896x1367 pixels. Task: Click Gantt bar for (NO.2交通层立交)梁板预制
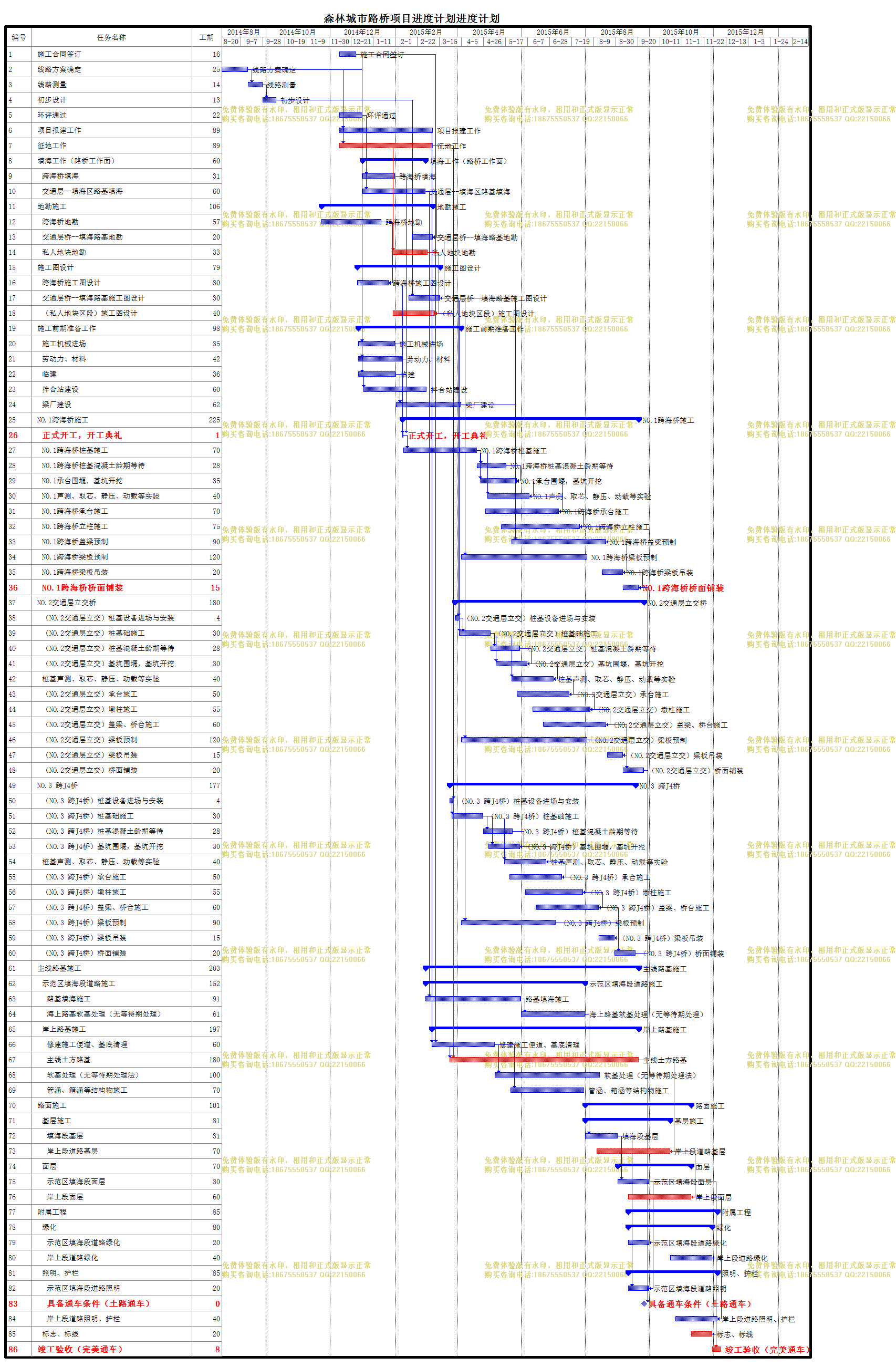tap(524, 739)
